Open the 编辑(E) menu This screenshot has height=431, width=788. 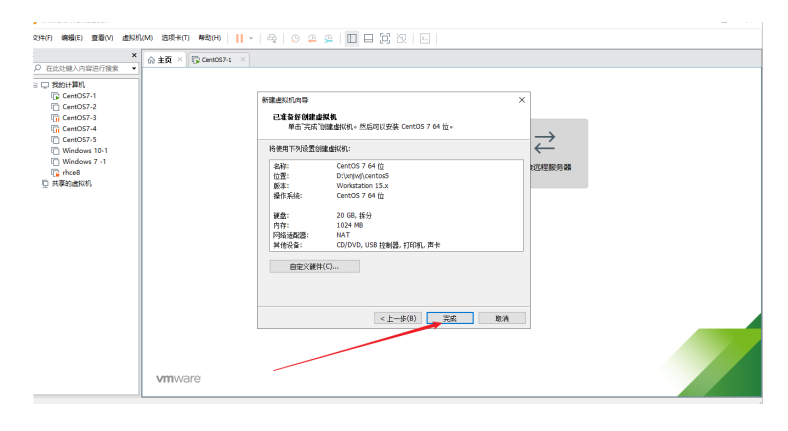point(72,38)
